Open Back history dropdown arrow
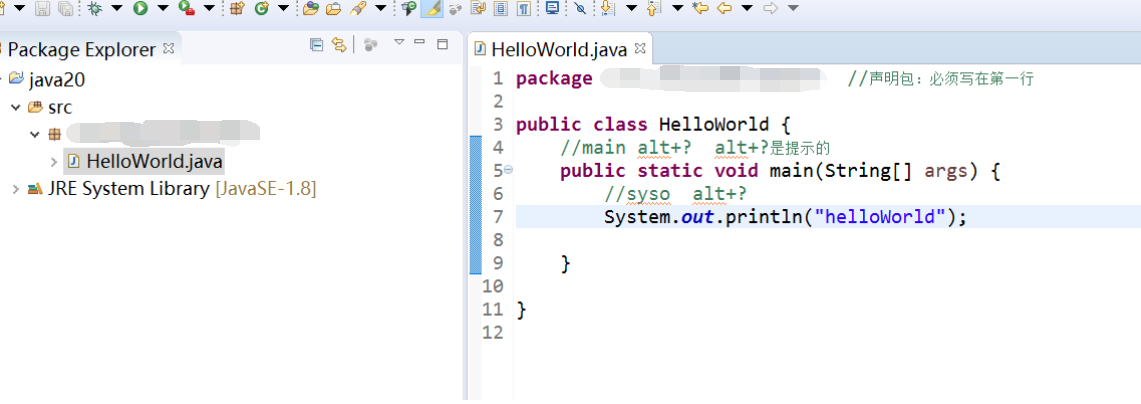The height and width of the screenshot is (404, 1141). coord(747,9)
